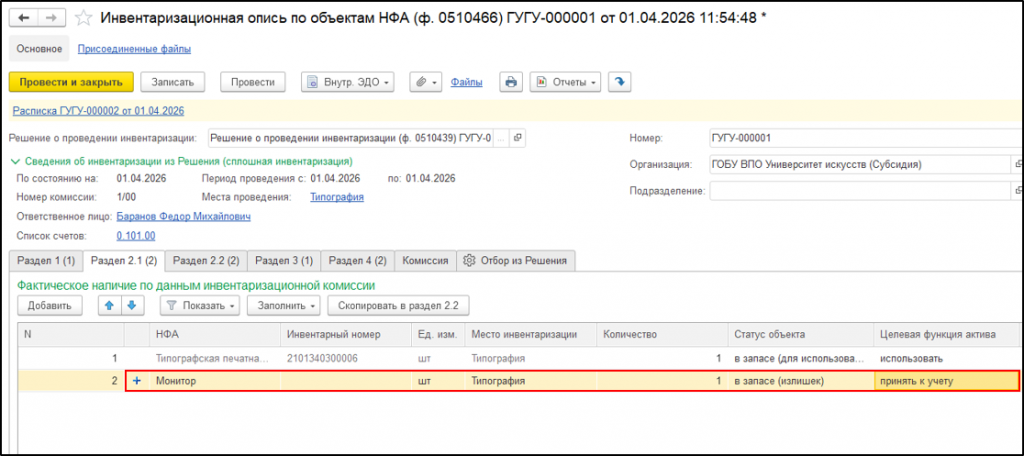
Task: Open Типография place link
Action: click(x=337, y=197)
